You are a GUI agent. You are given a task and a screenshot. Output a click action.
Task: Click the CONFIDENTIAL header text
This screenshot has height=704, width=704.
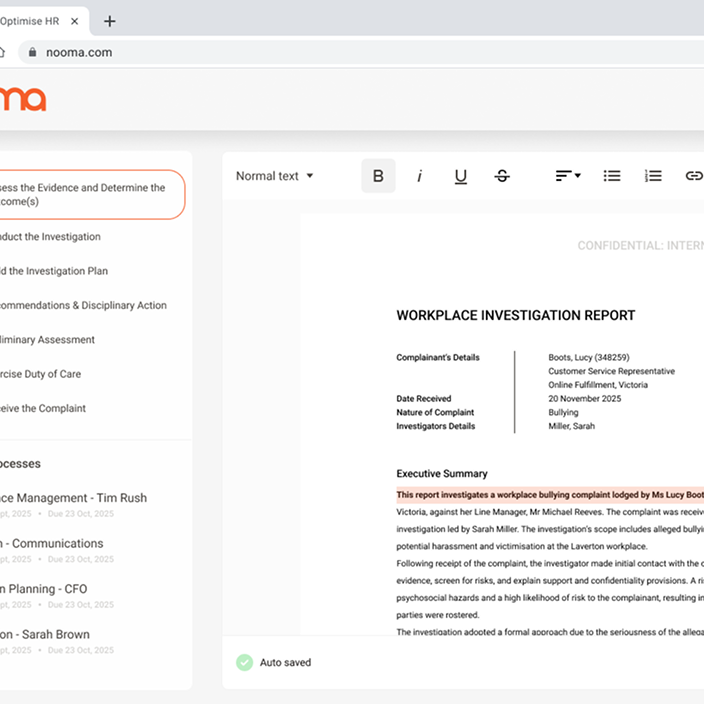coord(641,246)
